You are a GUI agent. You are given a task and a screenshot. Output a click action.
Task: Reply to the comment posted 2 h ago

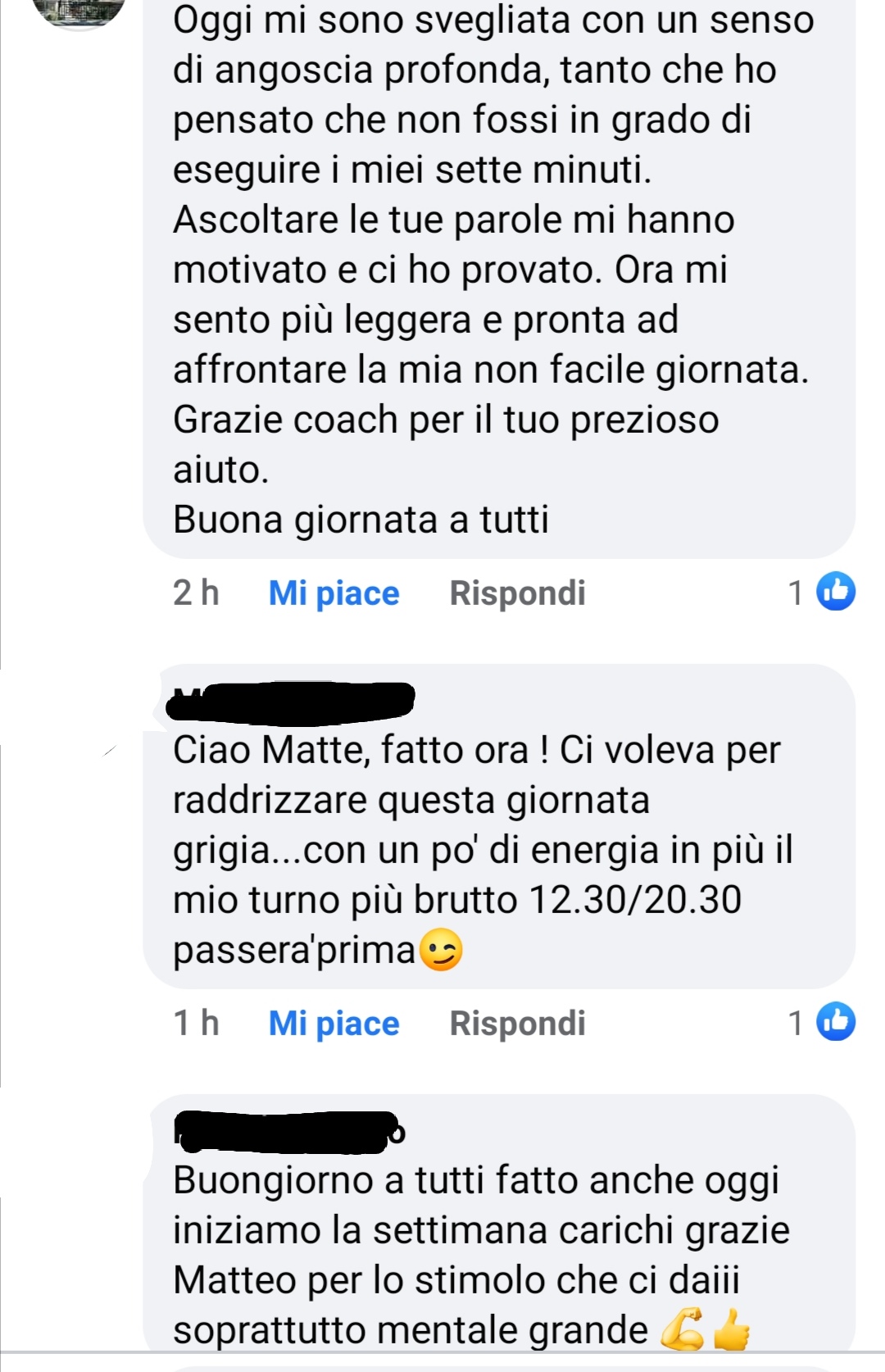[517, 593]
